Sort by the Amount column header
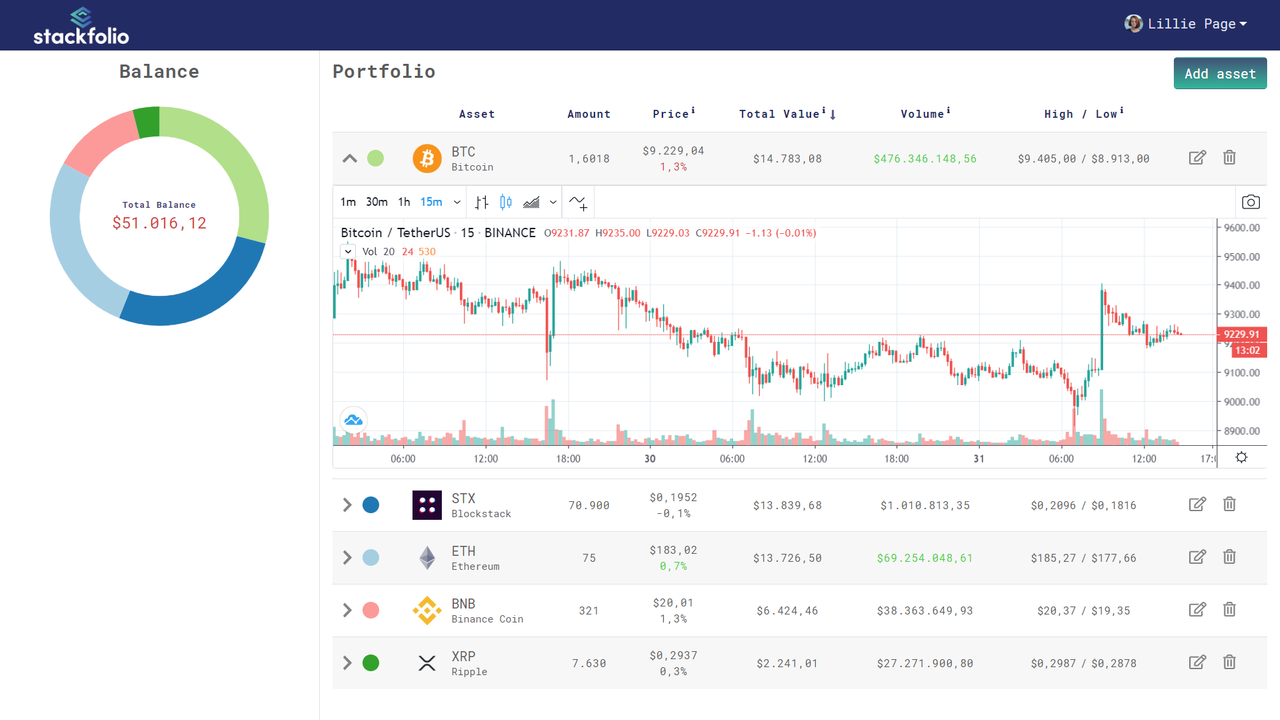1280x720 pixels. coord(589,114)
